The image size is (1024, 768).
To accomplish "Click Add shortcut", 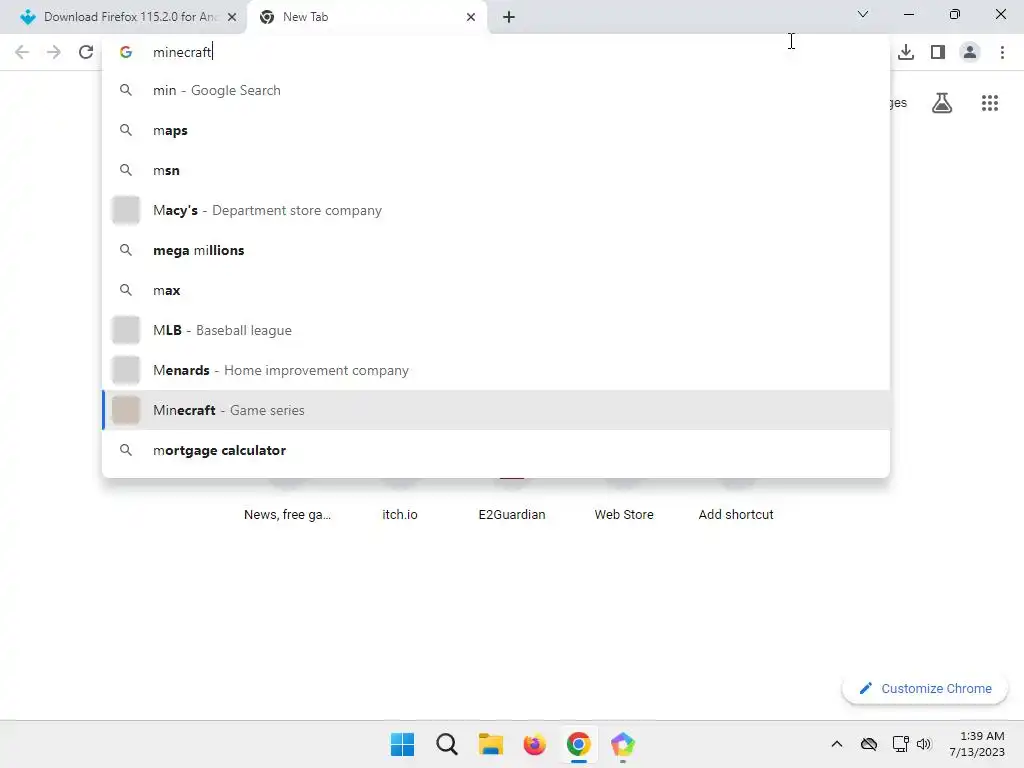I will (736, 515).
